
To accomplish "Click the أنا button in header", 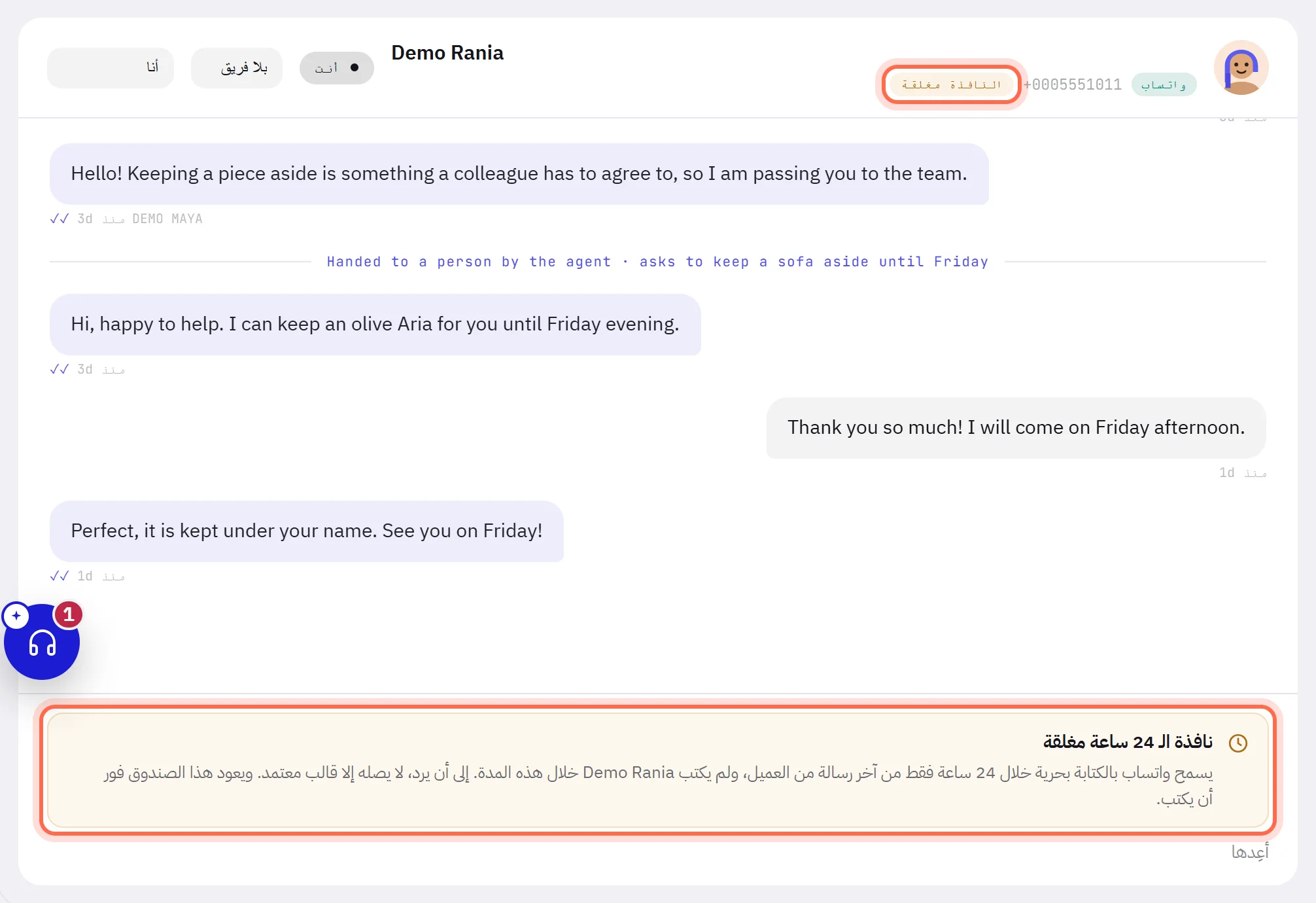I will point(111,67).
